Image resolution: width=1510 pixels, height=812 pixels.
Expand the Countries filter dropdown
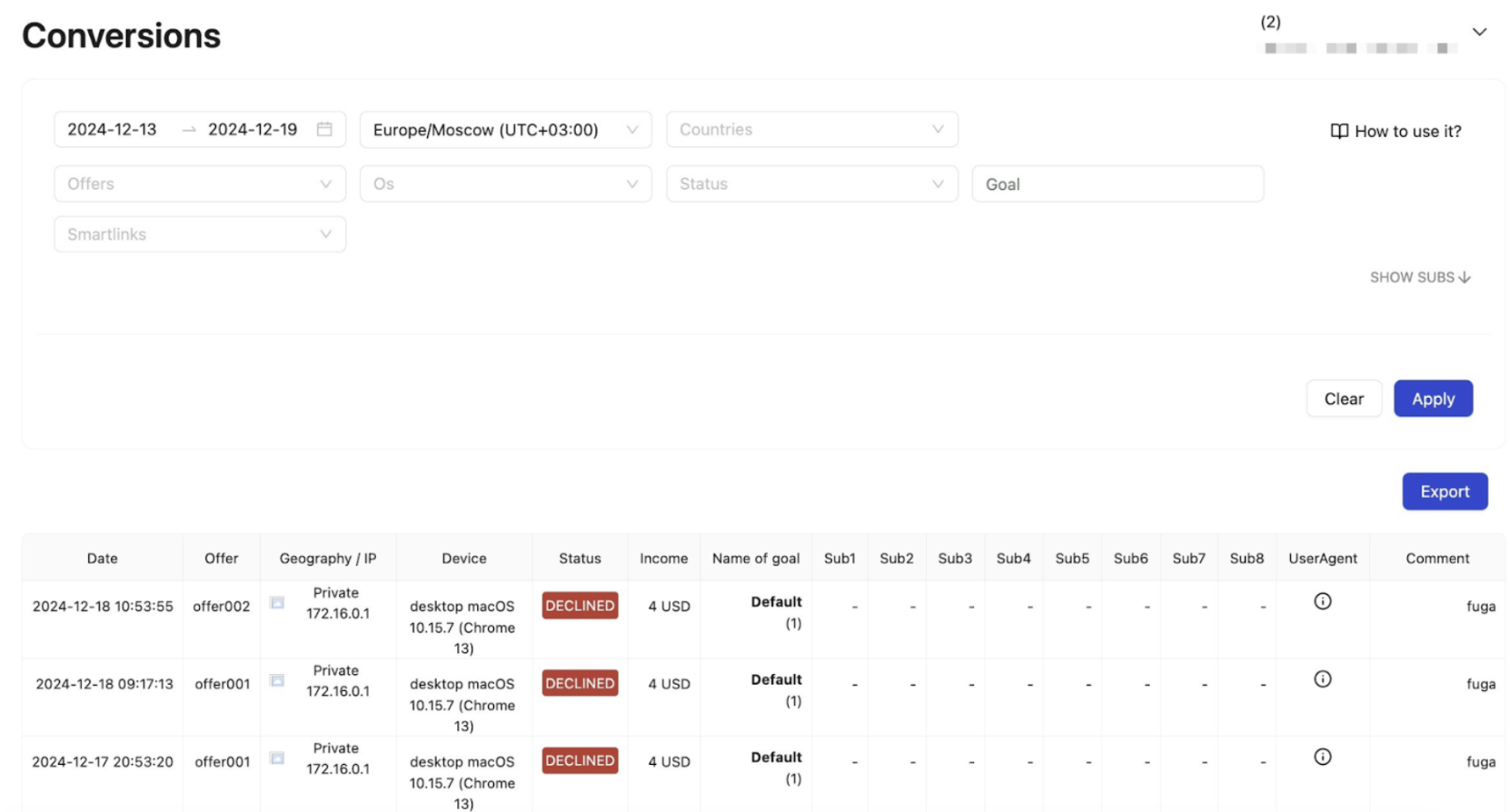tap(811, 130)
